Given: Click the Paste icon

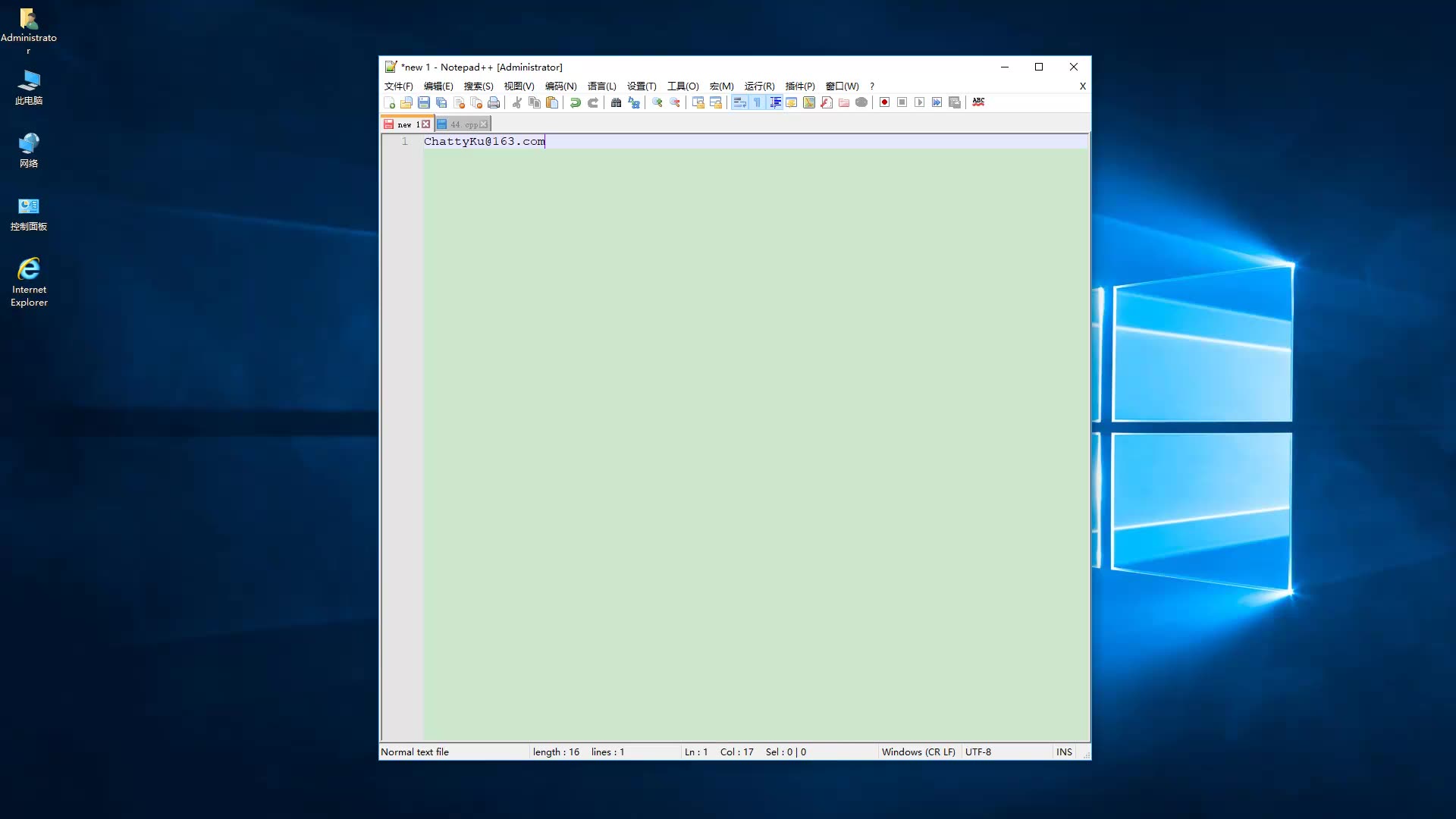Looking at the screenshot, I should point(553,102).
